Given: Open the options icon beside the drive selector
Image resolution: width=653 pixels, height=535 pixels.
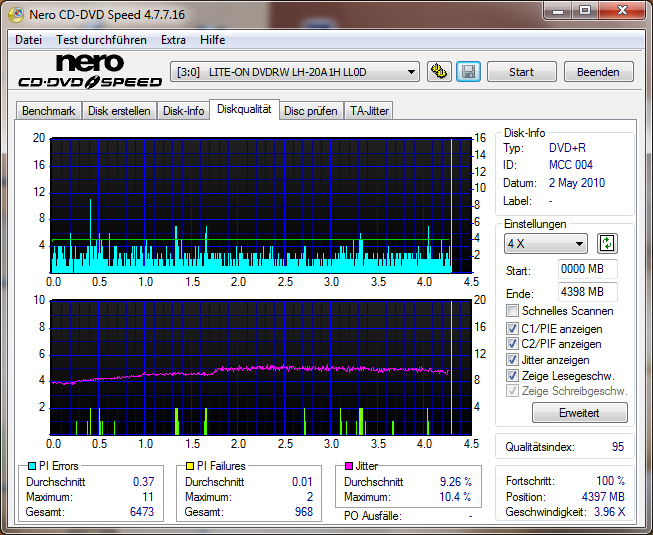Looking at the screenshot, I should 439,72.
